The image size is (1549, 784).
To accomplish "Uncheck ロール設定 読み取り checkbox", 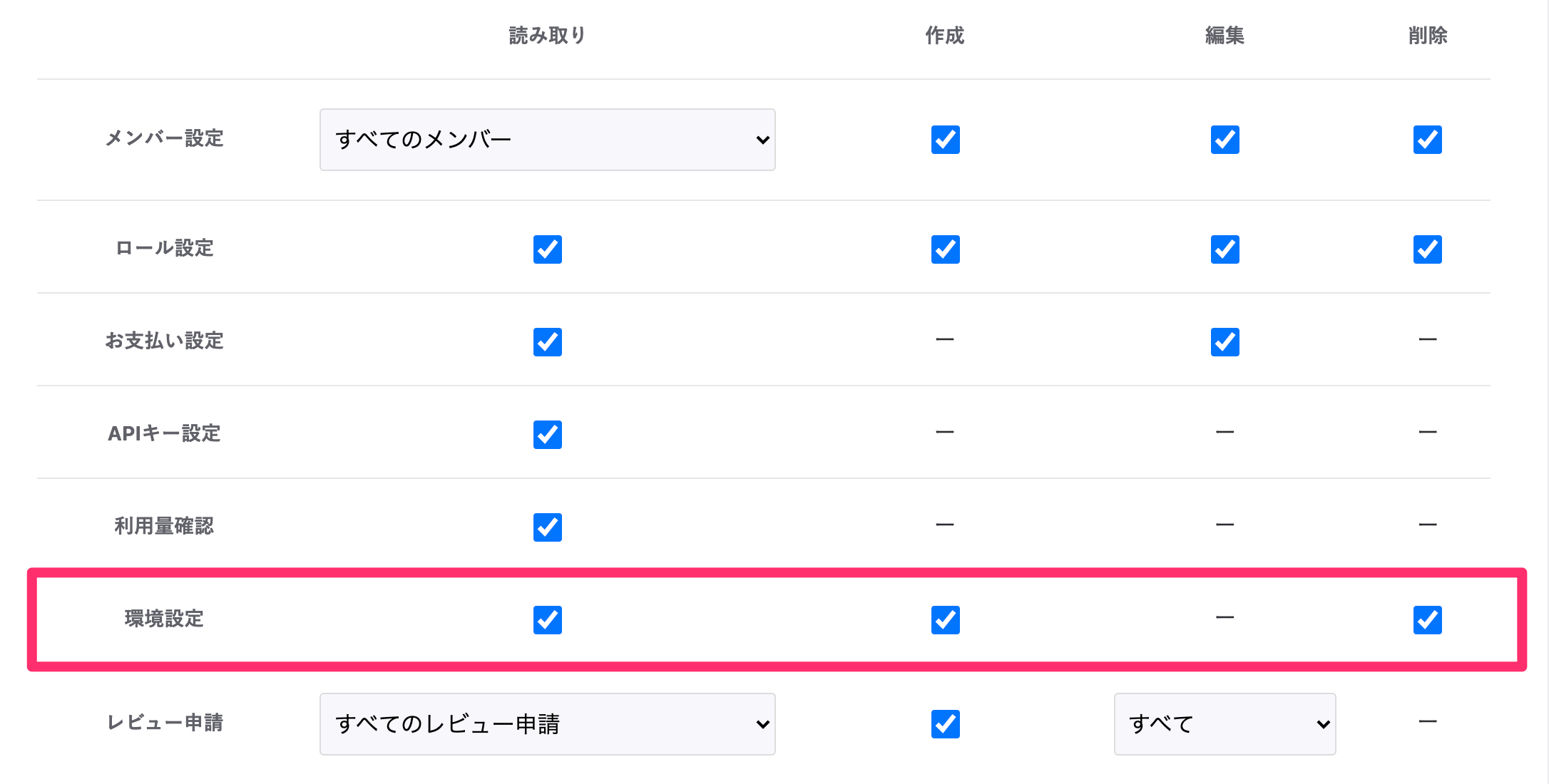I will [x=547, y=249].
